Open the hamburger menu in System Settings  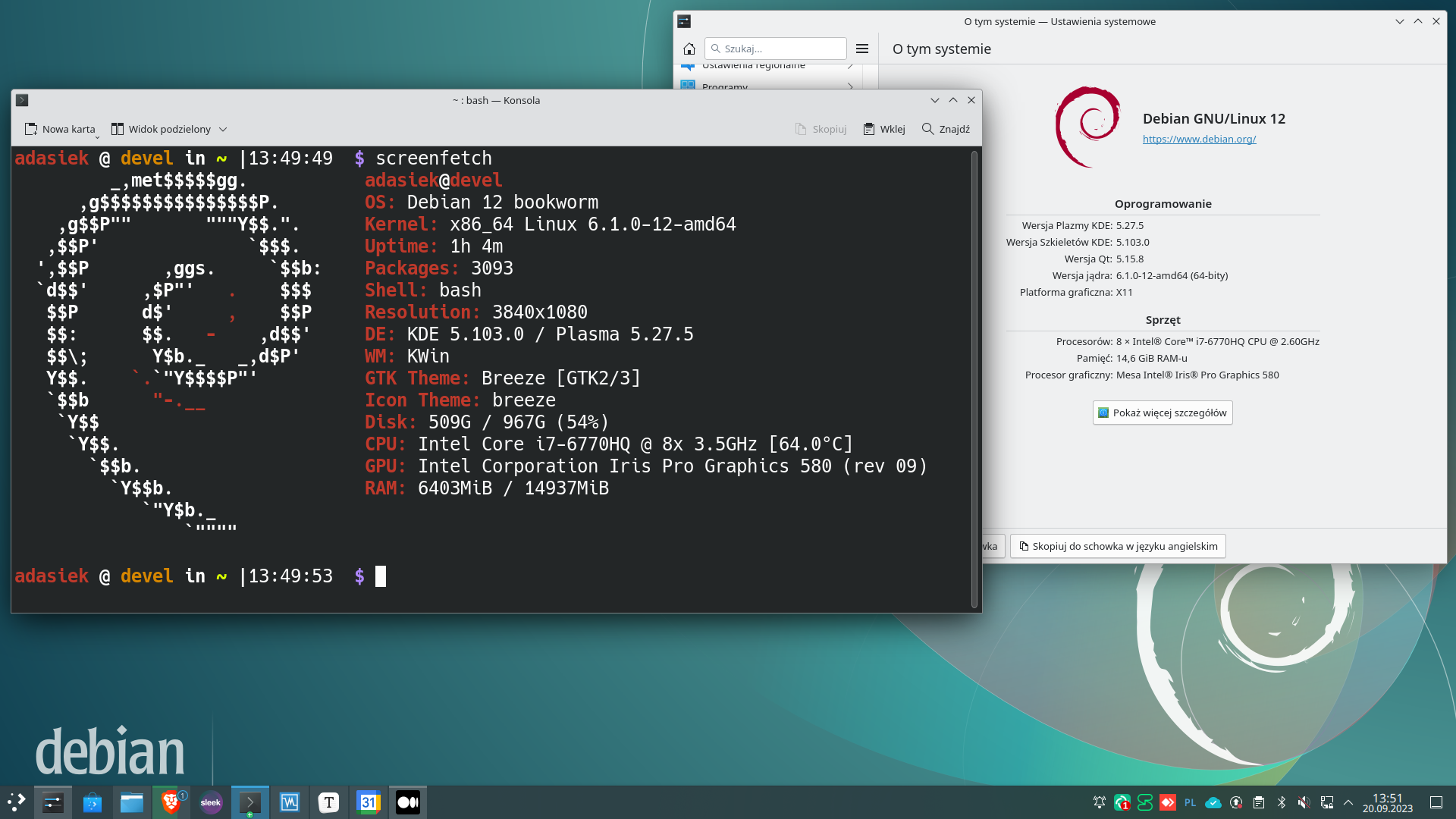point(862,49)
